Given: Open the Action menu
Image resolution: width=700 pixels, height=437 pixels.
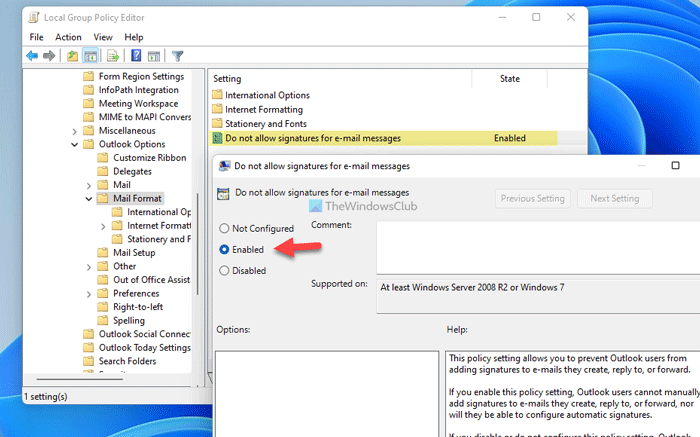Looking at the screenshot, I should 68,37.
